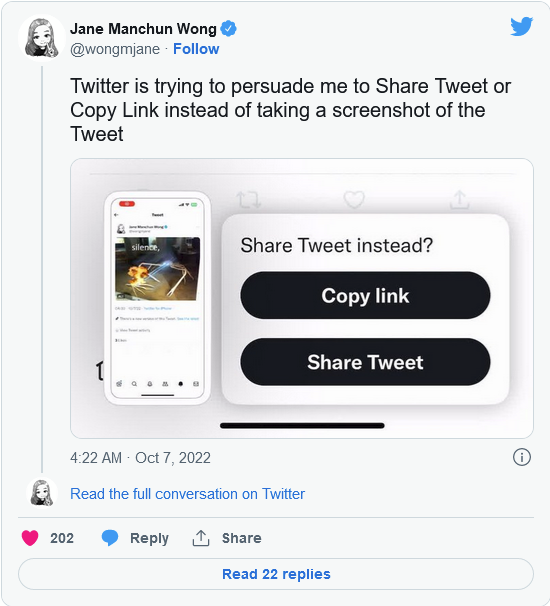Click the Twitter bird logo

(521, 26)
